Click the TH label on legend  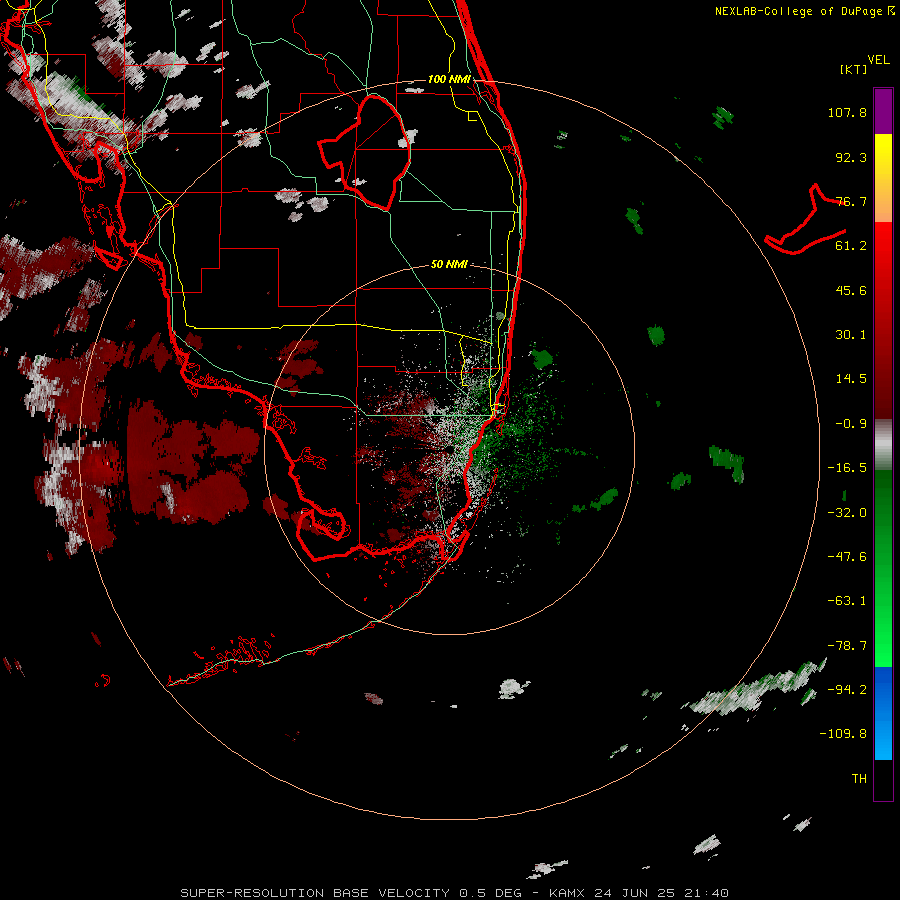pyautogui.click(x=859, y=779)
